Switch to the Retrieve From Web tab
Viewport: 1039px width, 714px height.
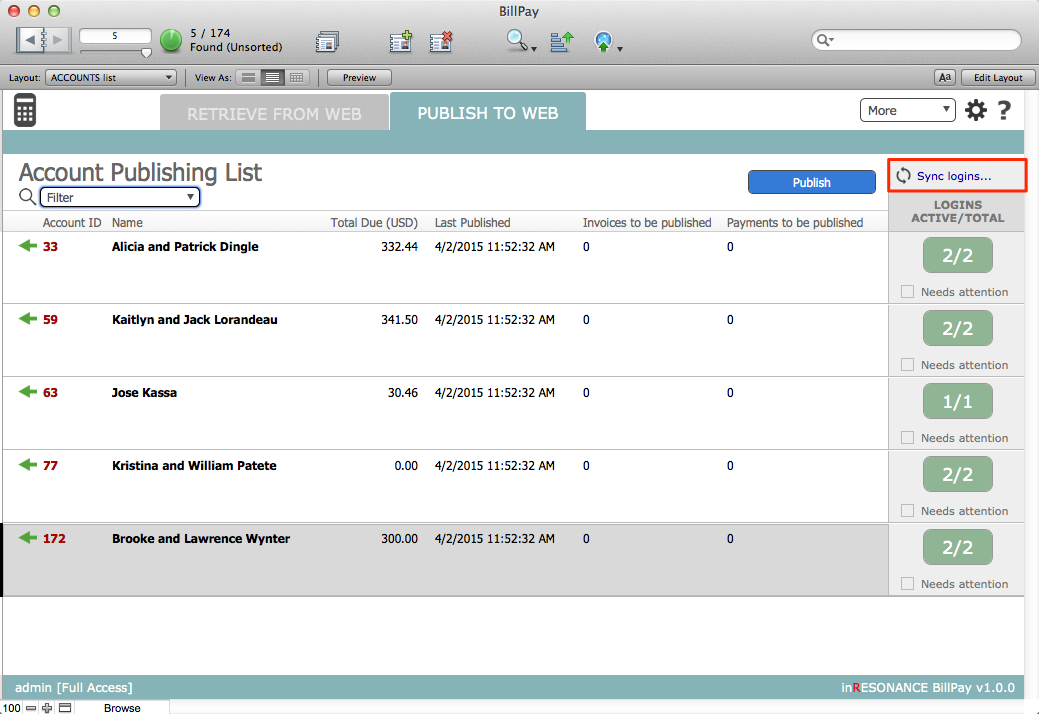[x=274, y=114]
